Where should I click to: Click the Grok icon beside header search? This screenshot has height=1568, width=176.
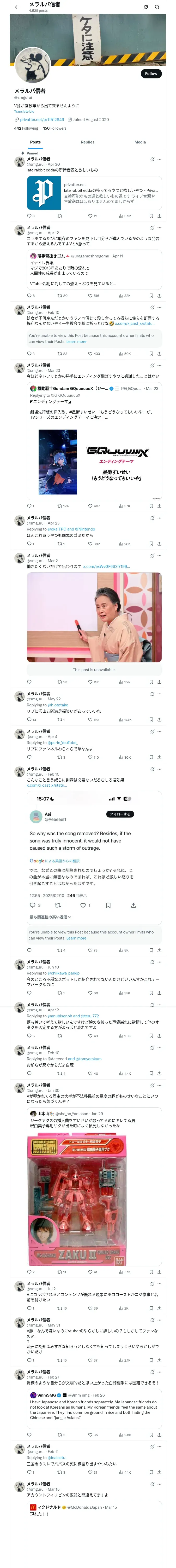click(146, 7)
